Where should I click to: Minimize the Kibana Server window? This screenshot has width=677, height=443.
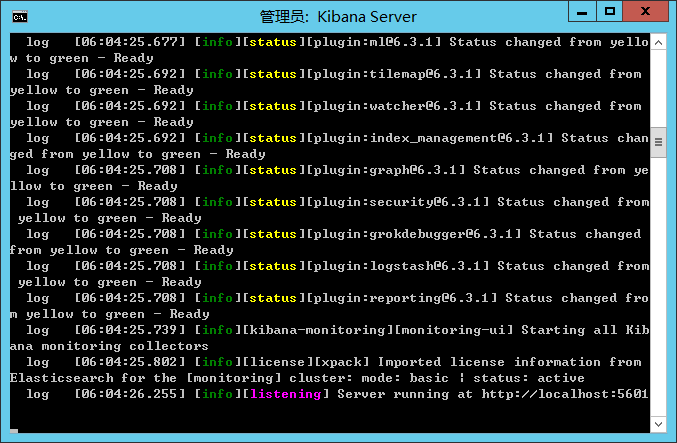click(x=582, y=11)
